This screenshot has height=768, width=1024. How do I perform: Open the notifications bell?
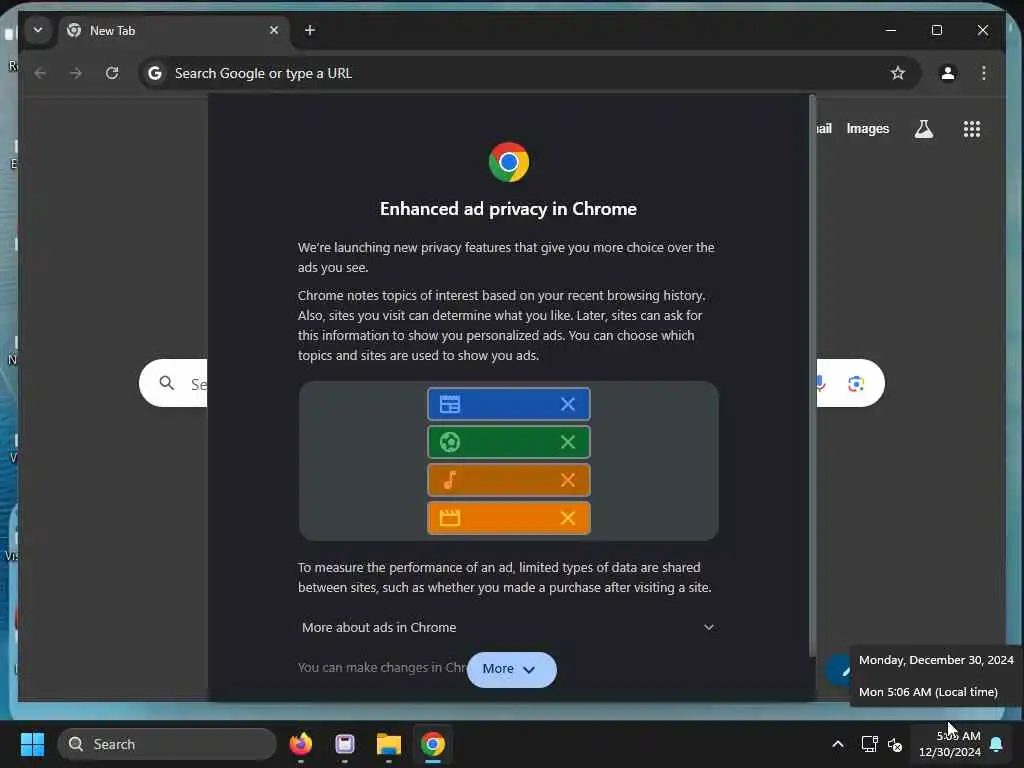997,744
